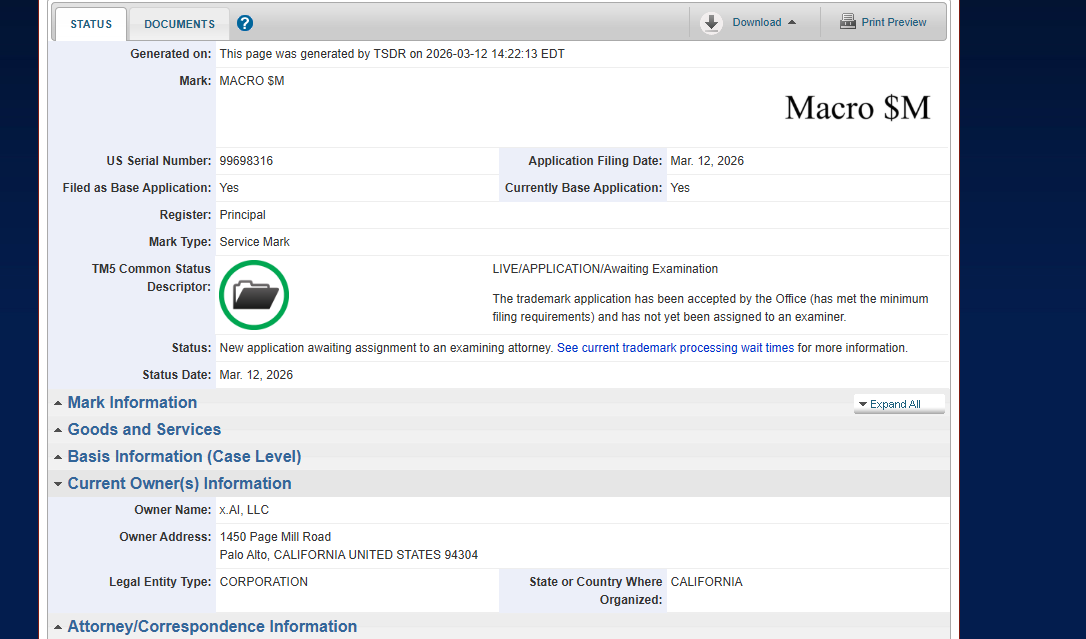Screen dimensions: 1086x639
Task: Select the accepted-by-the-Office description paragraph
Action: point(711,308)
